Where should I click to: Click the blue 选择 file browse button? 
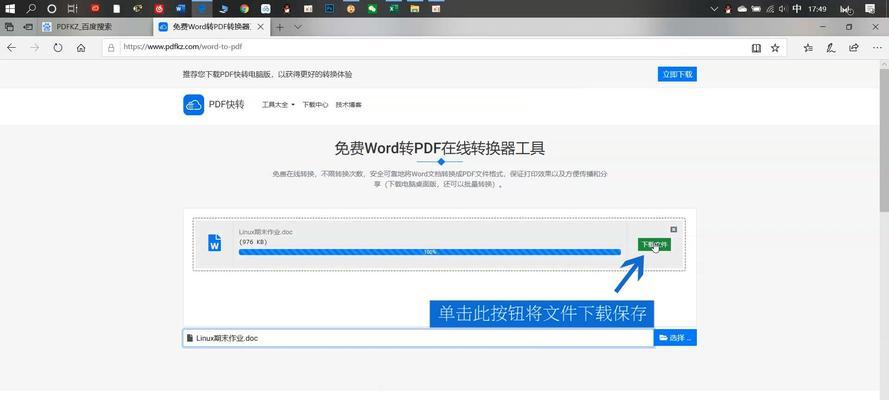(x=675, y=338)
